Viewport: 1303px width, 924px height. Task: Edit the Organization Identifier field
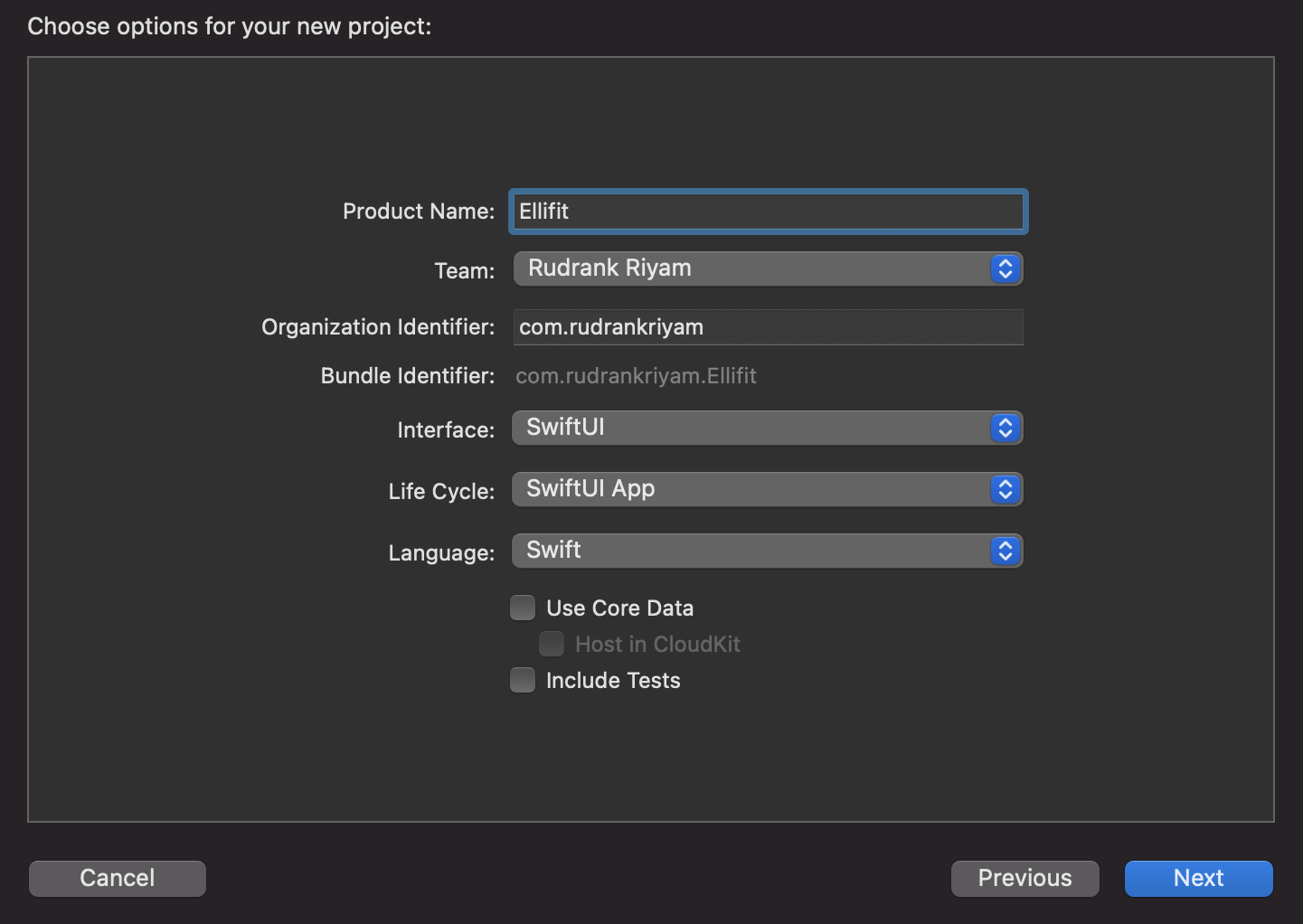coord(768,327)
